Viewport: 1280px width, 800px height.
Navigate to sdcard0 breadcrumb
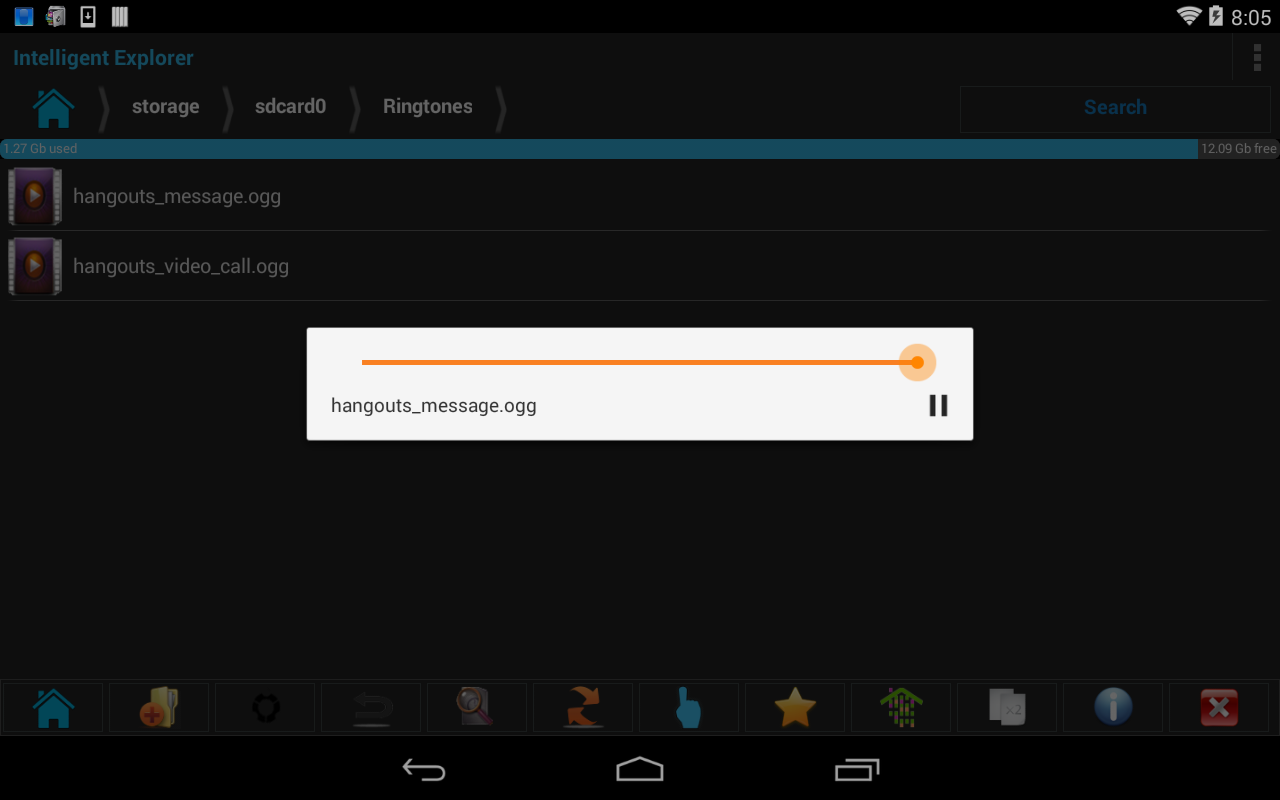(290, 107)
